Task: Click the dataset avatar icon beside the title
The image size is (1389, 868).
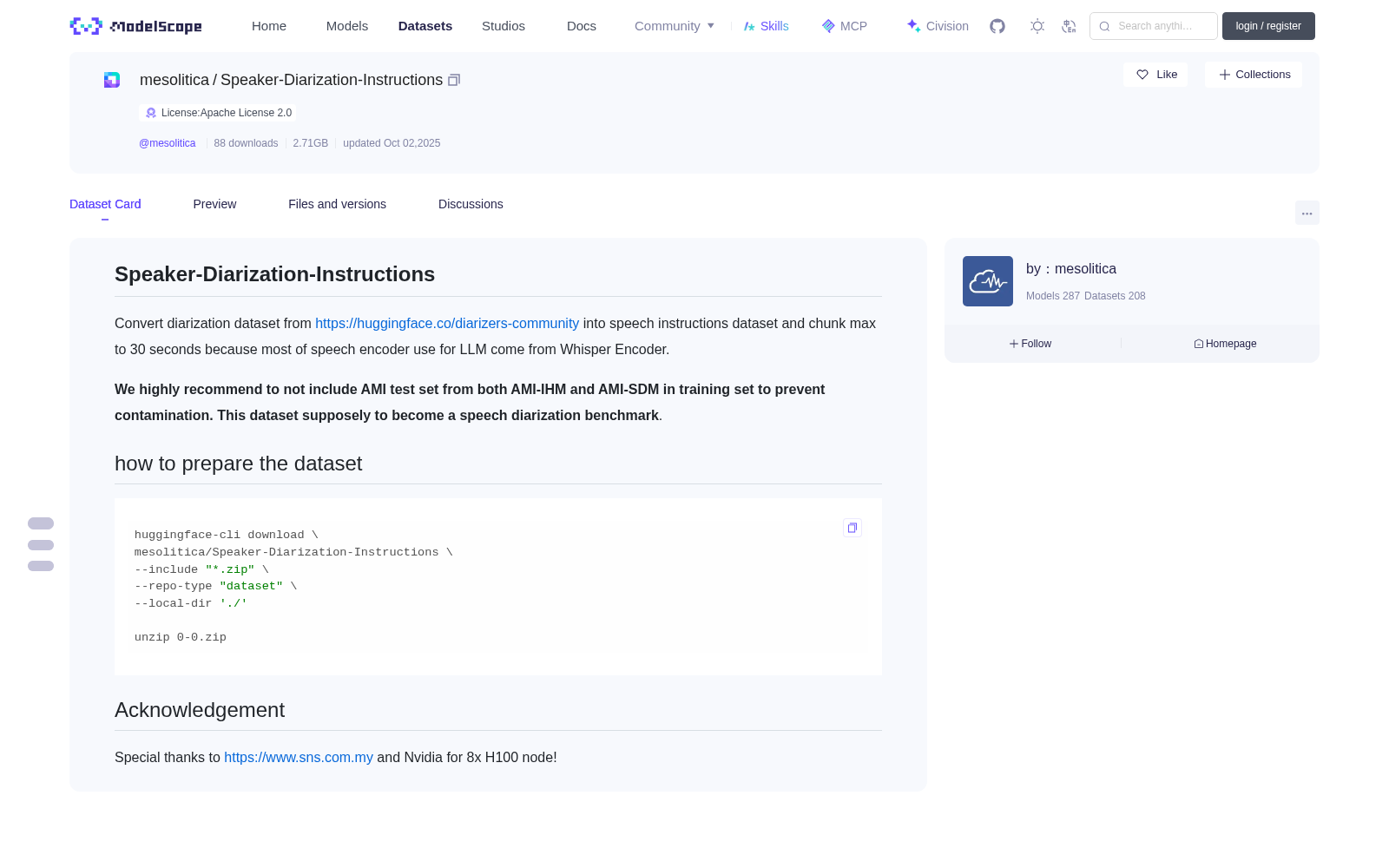Action: pos(112,80)
